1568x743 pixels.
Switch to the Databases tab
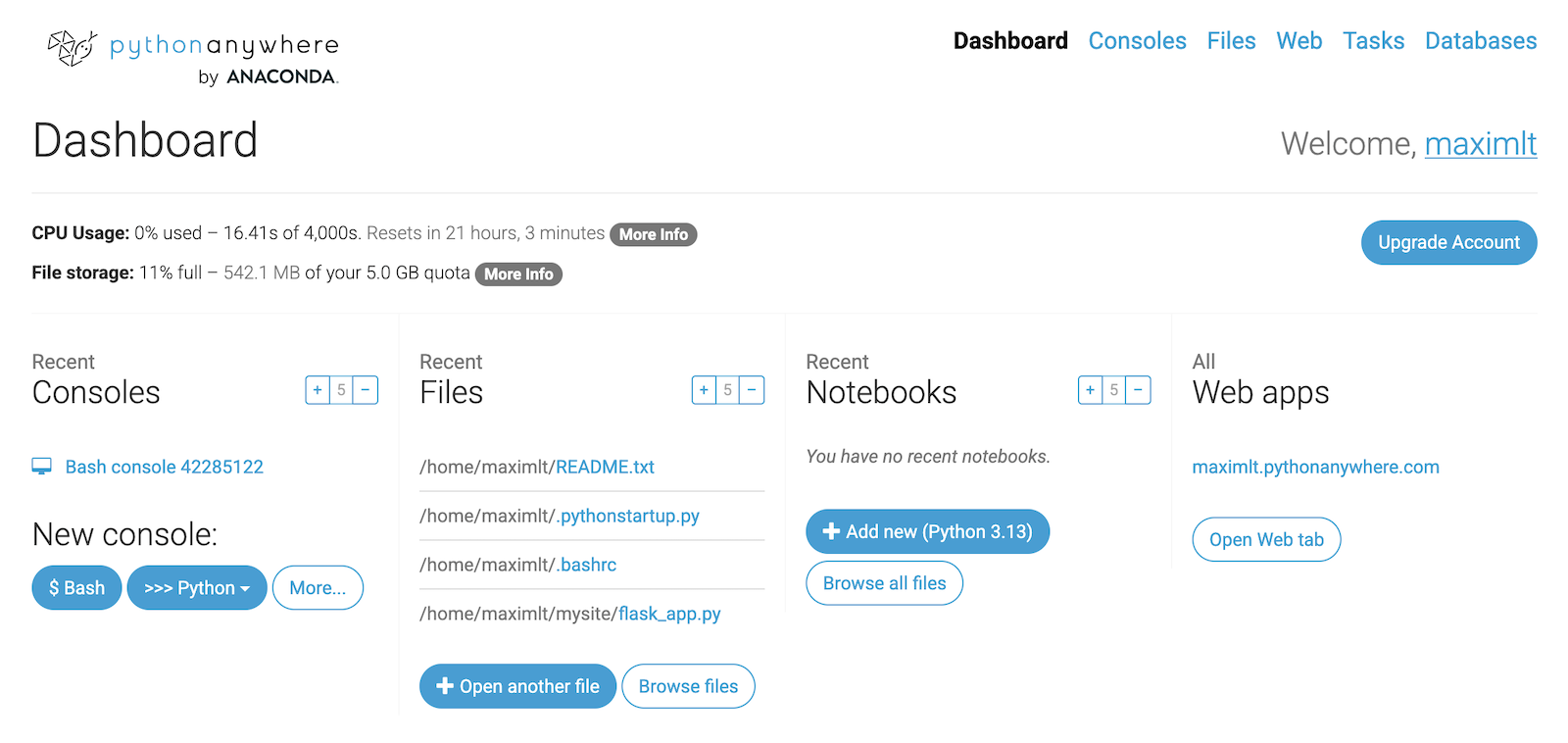tap(1480, 41)
